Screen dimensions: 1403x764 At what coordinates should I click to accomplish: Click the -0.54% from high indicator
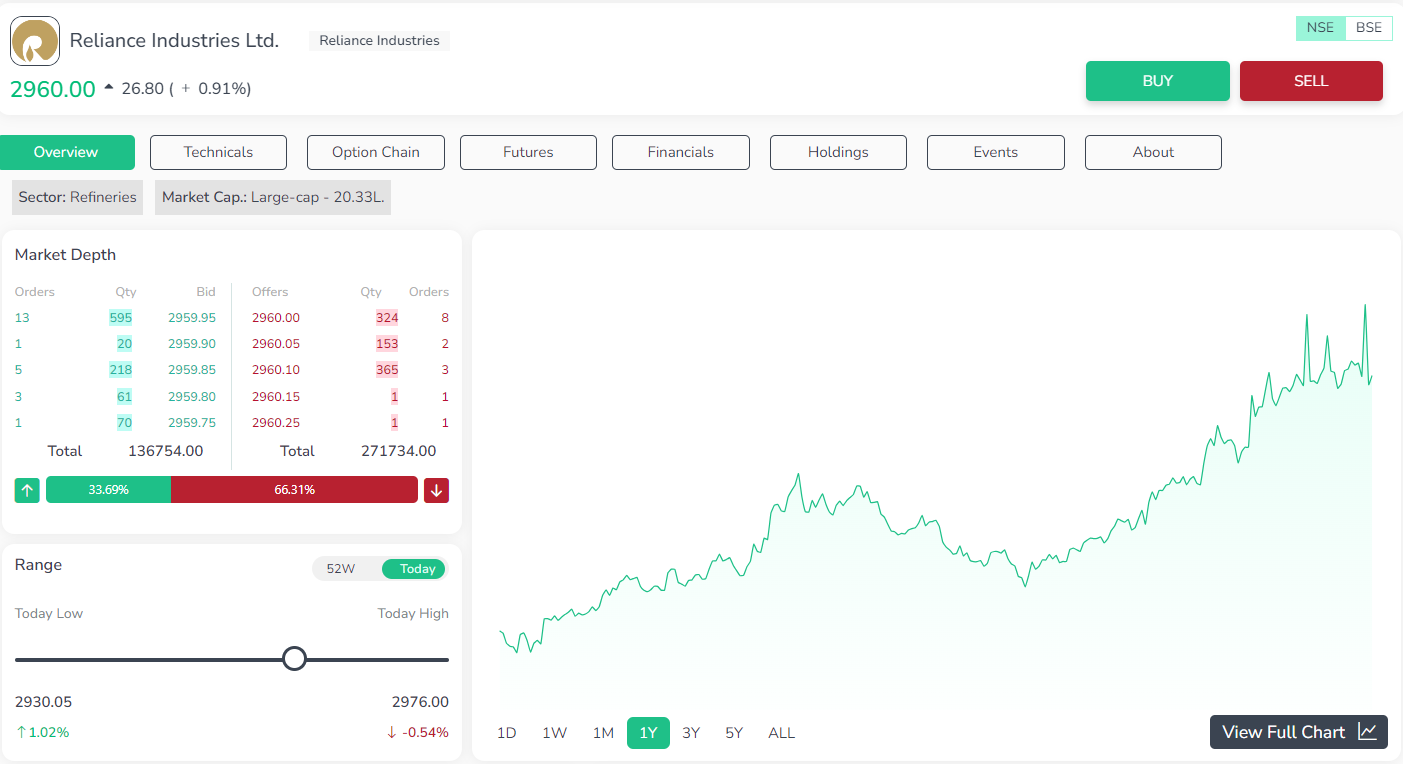click(417, 732)
